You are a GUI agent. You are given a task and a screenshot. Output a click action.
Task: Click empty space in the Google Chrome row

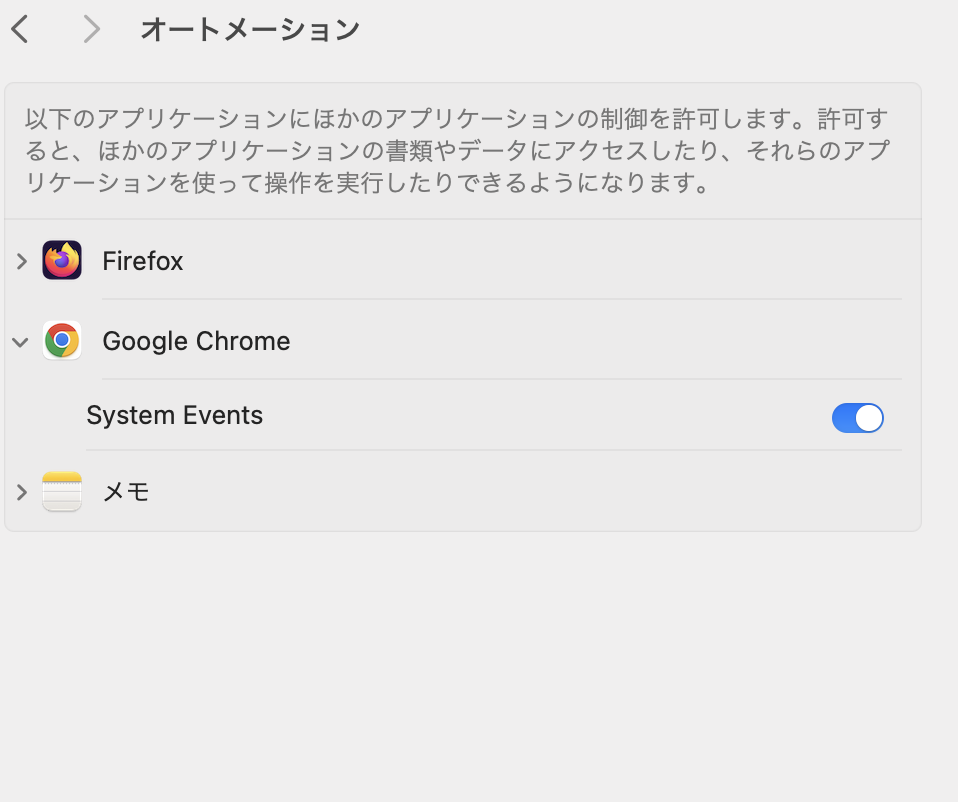coord(599,341)
